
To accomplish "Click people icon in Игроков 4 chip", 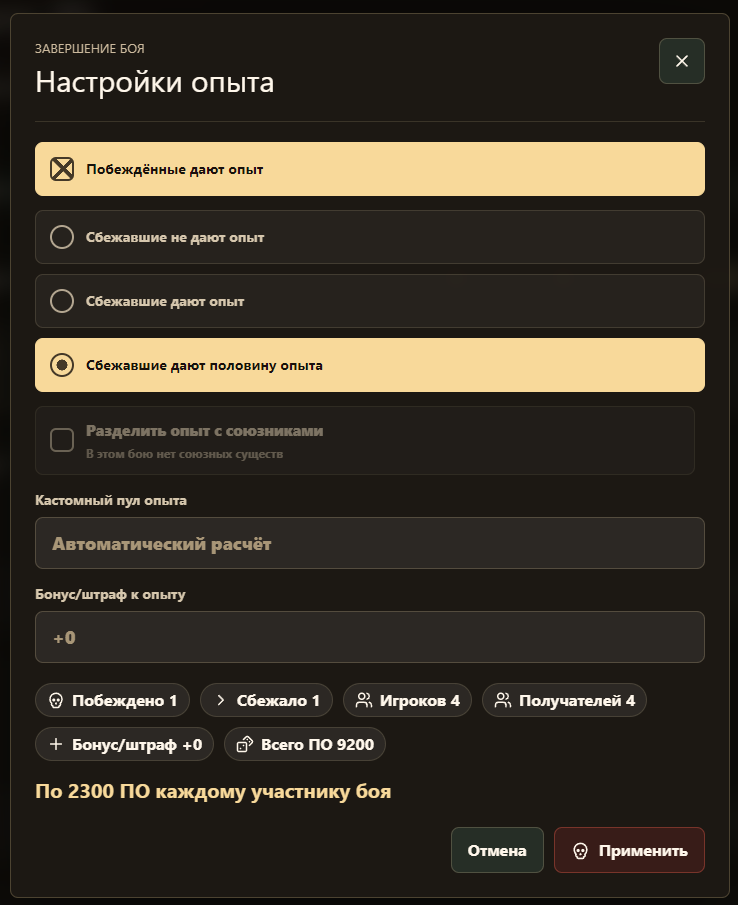I will click(364, 701).
